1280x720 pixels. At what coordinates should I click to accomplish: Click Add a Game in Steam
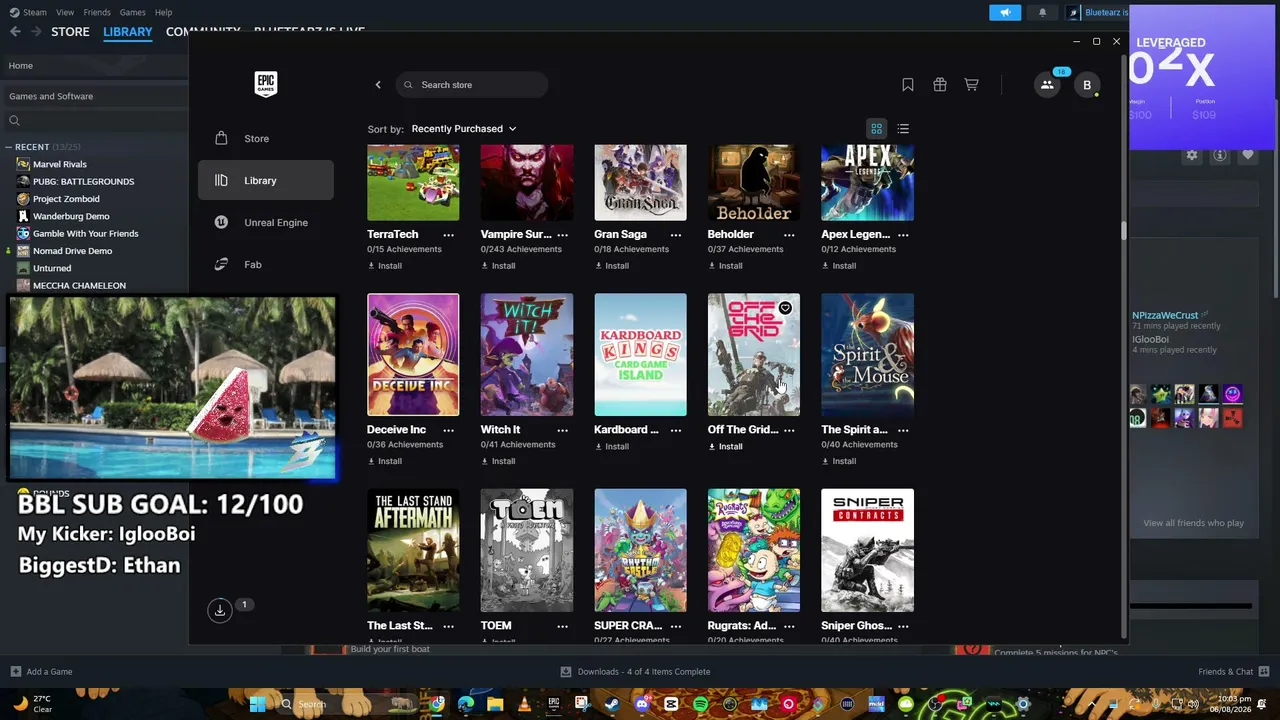tap(41, 672)
